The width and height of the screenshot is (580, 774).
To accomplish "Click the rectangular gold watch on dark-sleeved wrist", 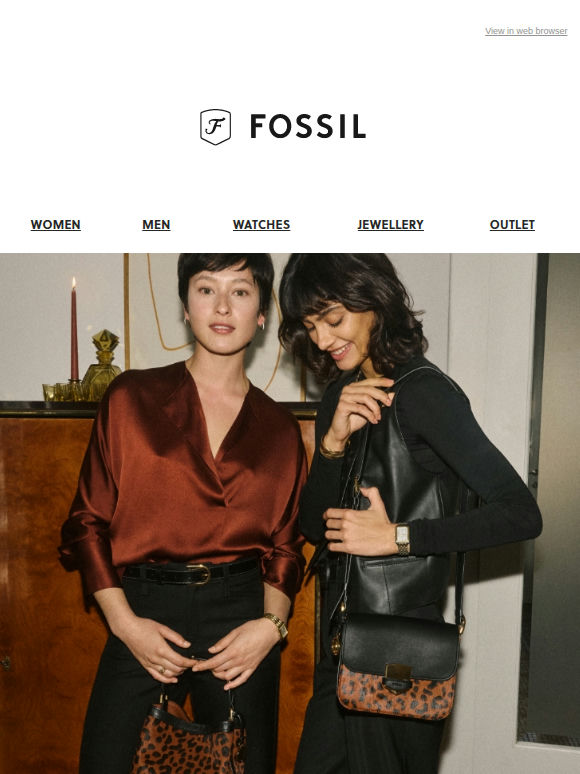I will pos(402,539).
